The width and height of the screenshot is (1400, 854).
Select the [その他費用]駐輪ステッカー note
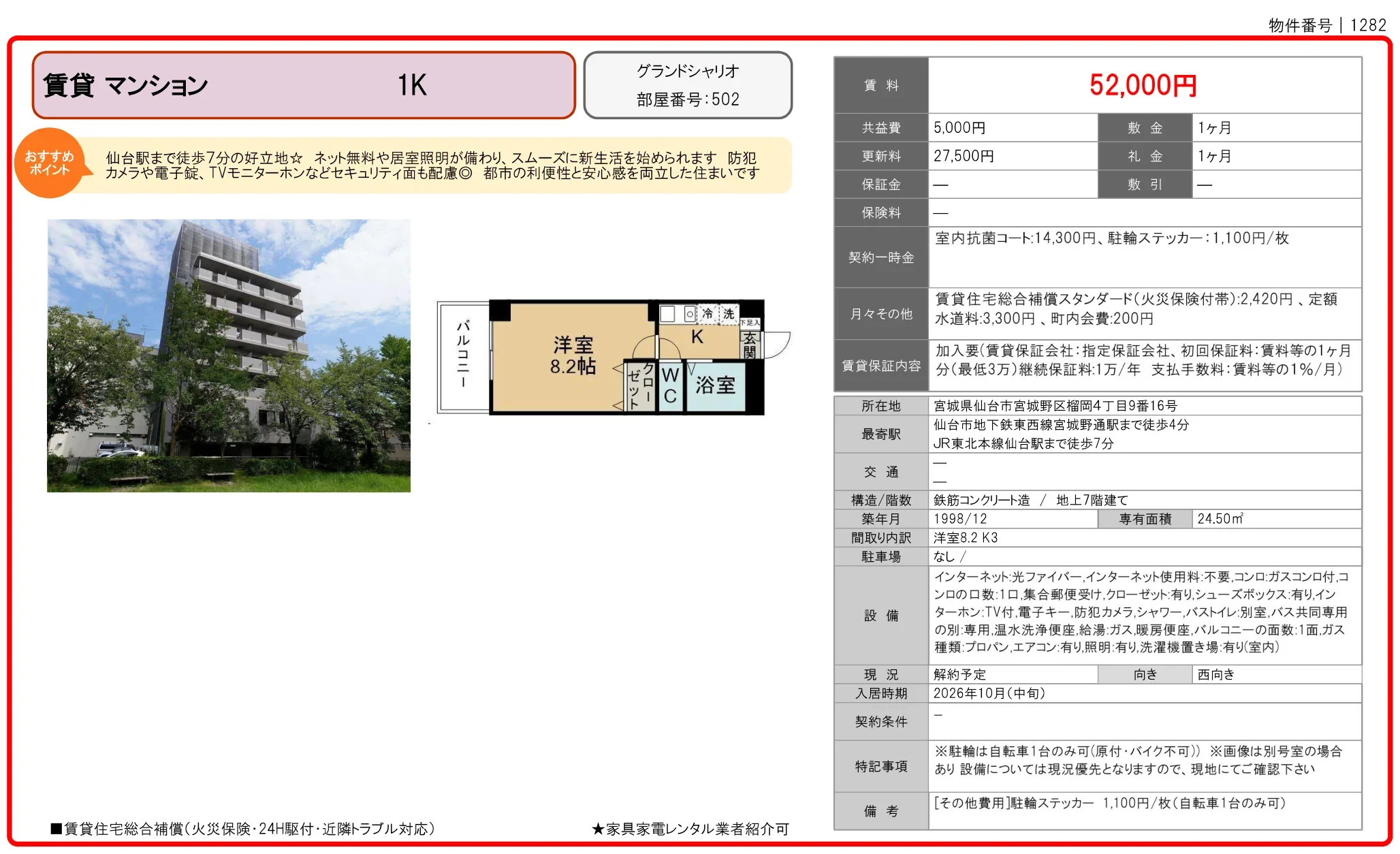pyautogui.click(x=1110, y=804)
